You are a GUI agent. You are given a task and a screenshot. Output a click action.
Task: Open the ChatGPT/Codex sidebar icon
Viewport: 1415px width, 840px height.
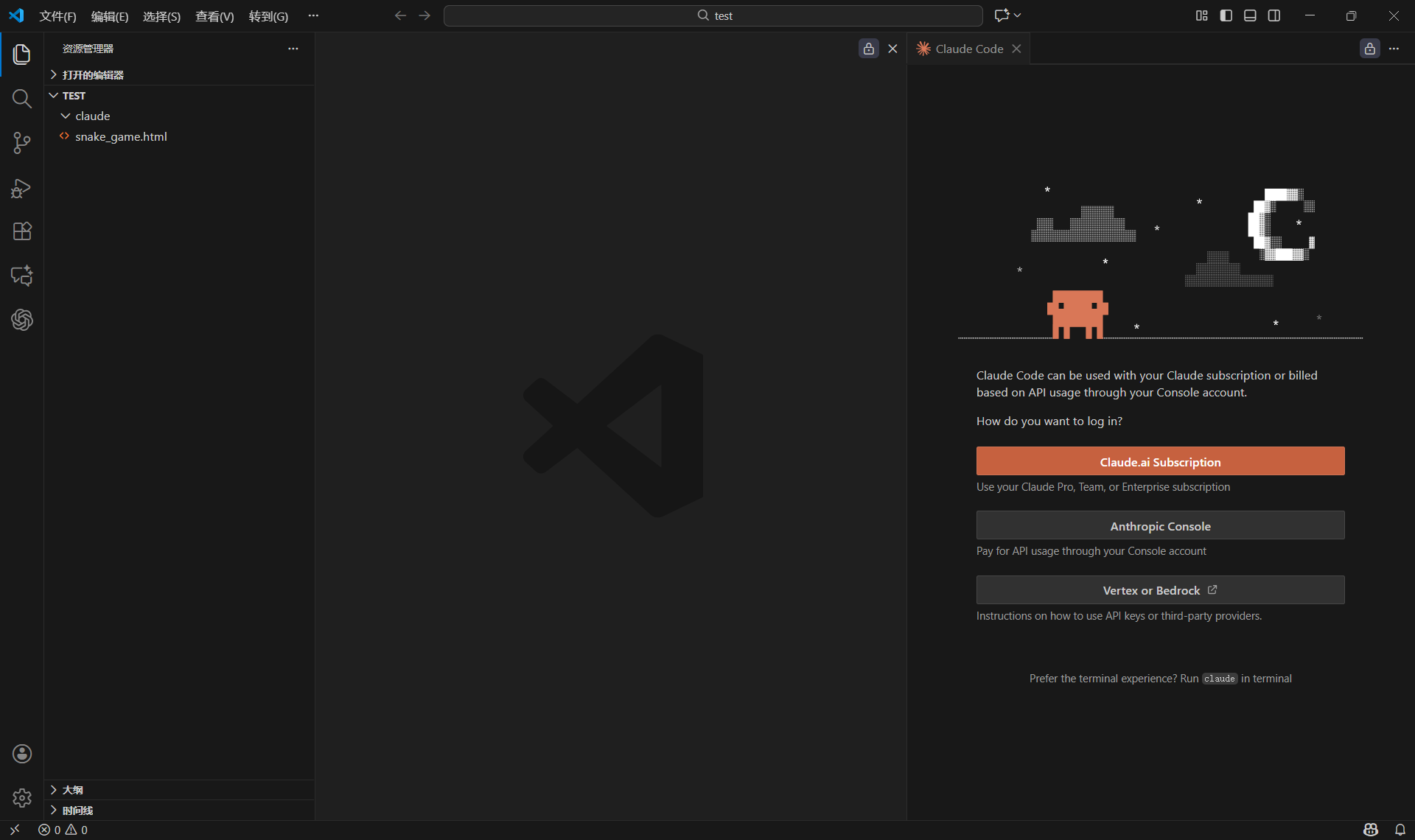tap(22, 320)
